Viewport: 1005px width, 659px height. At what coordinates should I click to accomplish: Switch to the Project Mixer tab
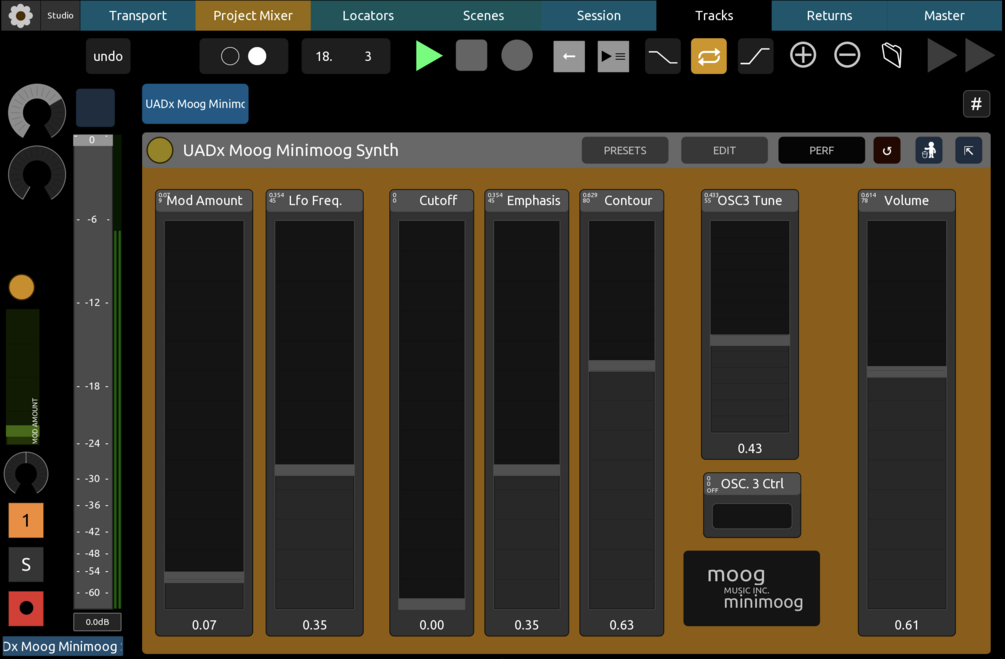click(253, 15)
